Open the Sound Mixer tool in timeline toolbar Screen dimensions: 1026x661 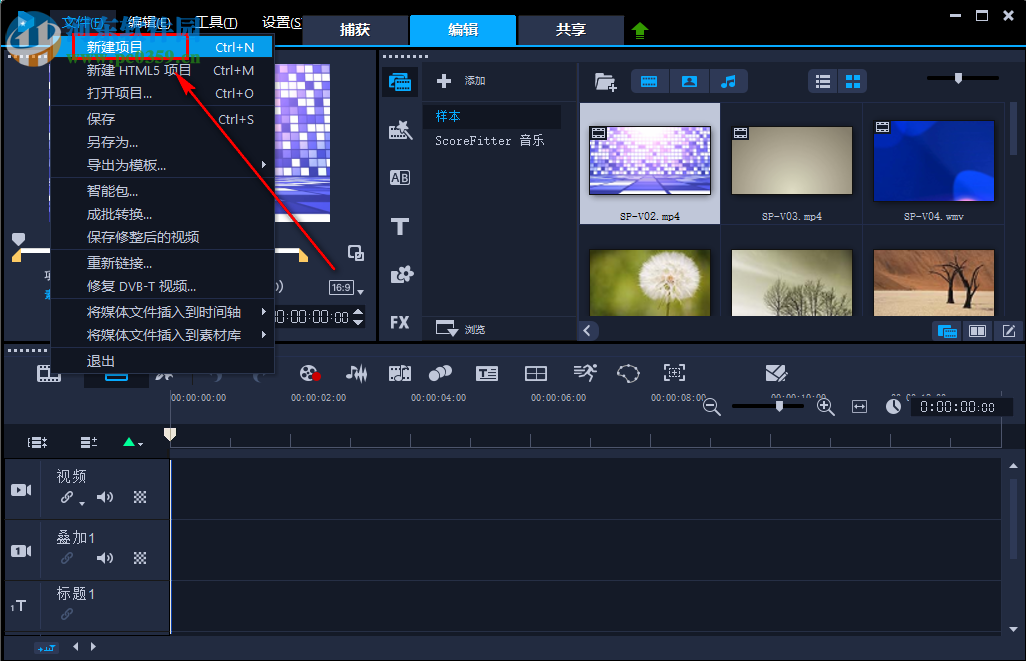tap(356, 373)
